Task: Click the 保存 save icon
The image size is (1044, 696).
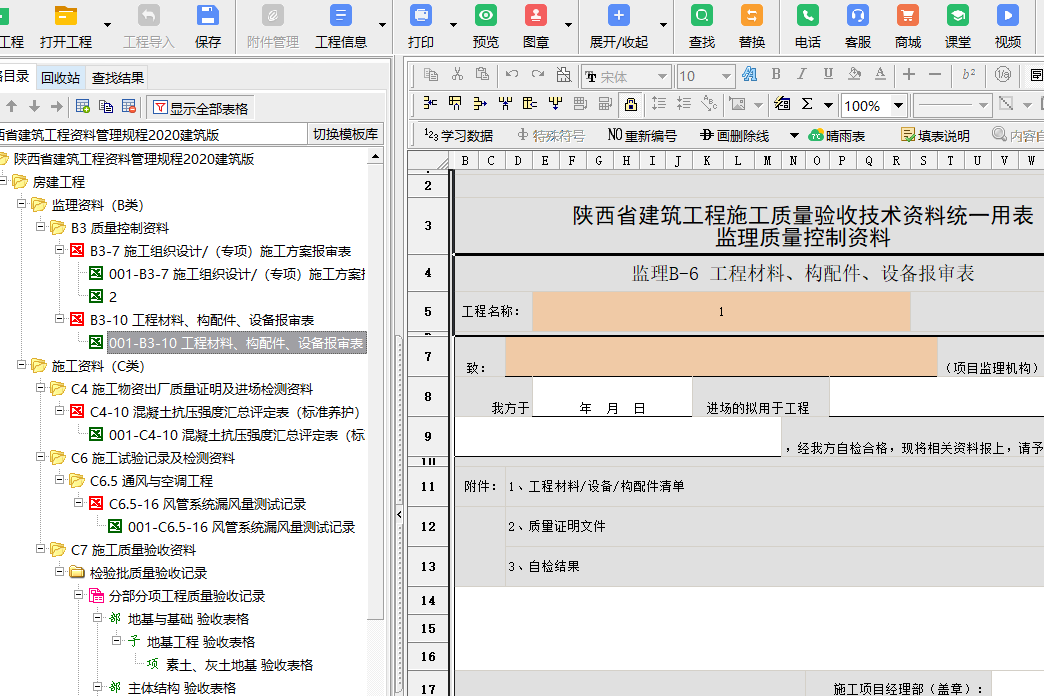Action: [x=208, y=16]
